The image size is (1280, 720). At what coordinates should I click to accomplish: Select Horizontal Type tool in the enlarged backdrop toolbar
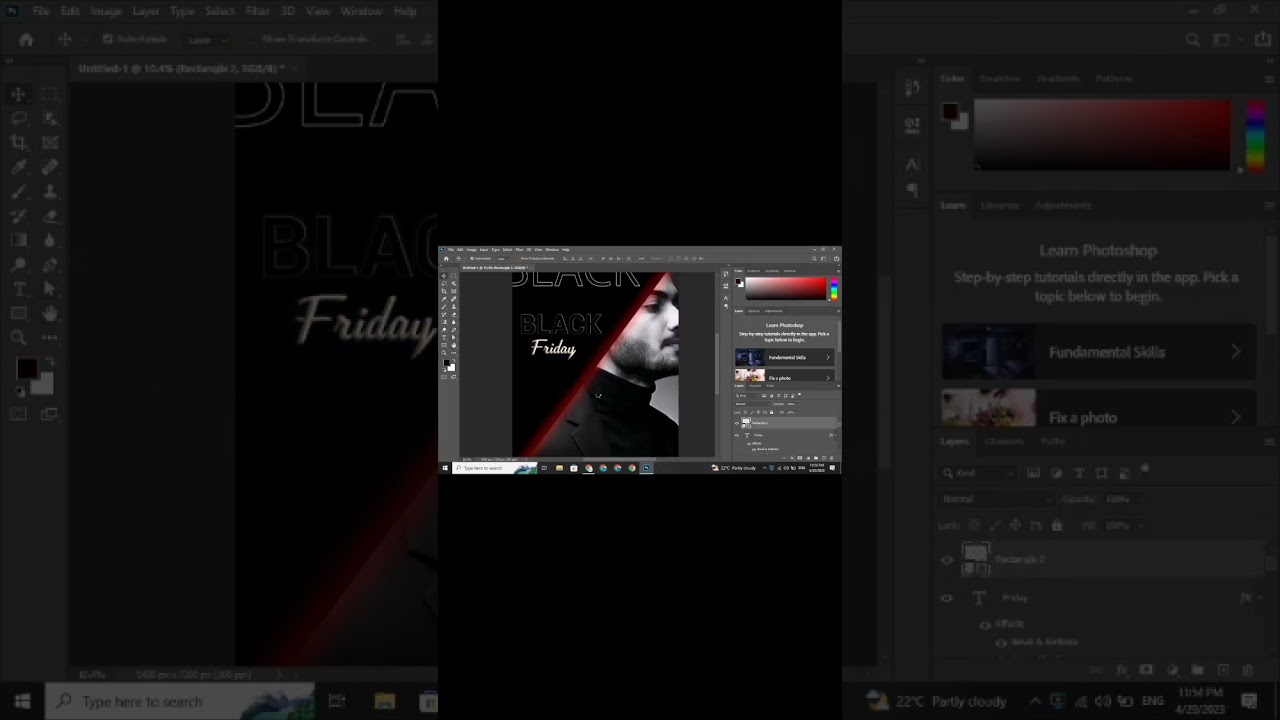19,289
